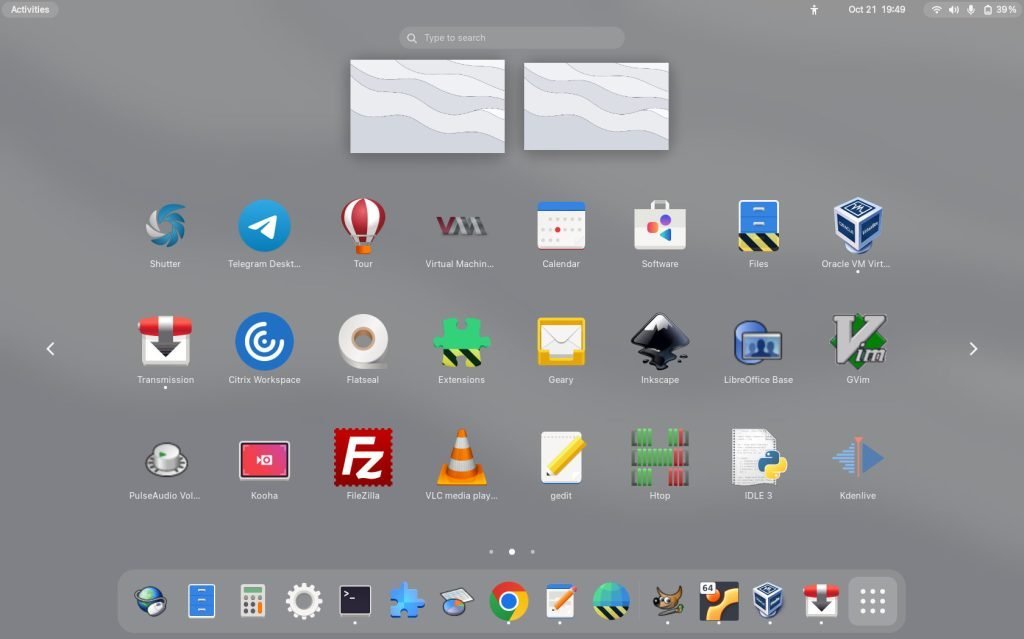1024x639 pixels.
Task: Open system menu showing 39% battery
Action: coord(972,10)
